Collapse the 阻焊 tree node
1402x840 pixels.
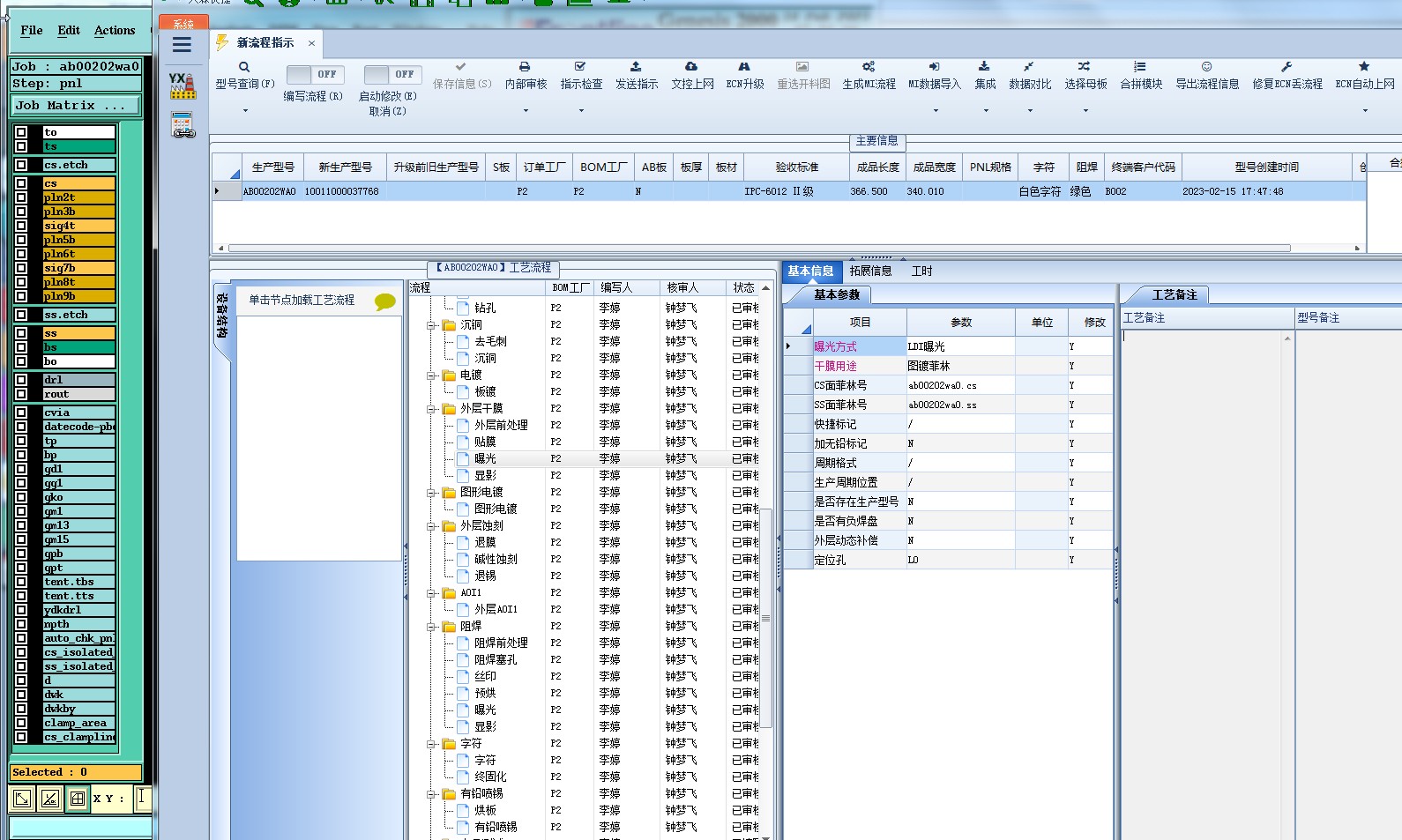coord(432,627)
